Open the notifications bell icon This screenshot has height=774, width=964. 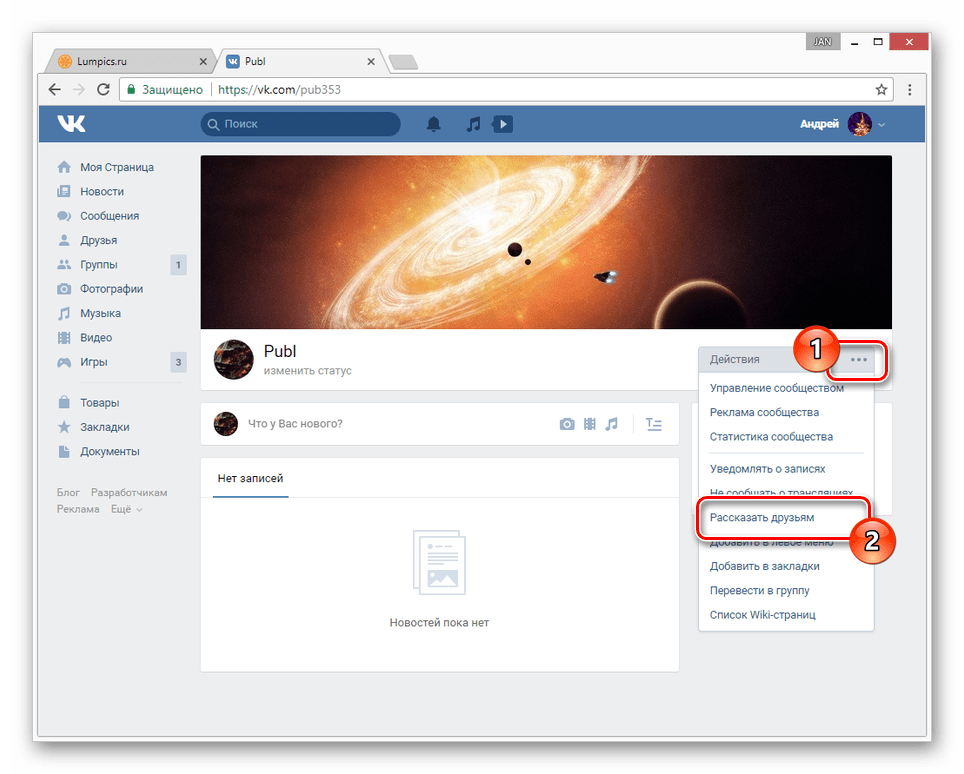coord(433,124)
